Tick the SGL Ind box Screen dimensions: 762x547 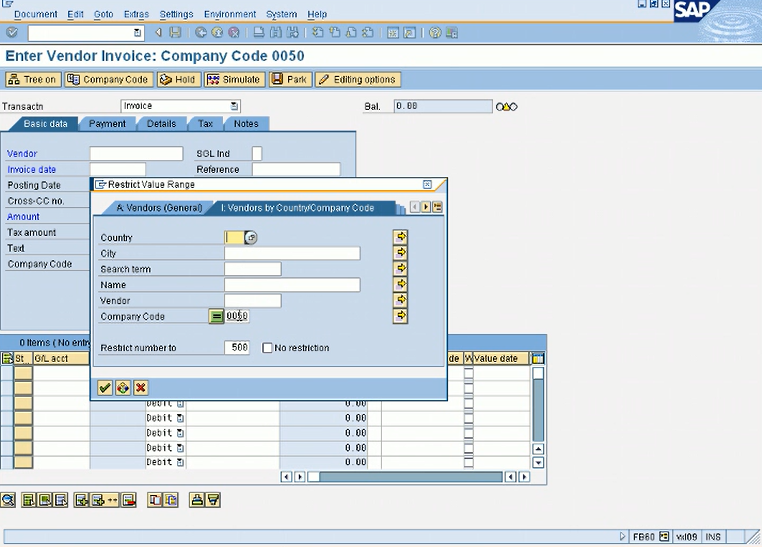click(257, 154)
